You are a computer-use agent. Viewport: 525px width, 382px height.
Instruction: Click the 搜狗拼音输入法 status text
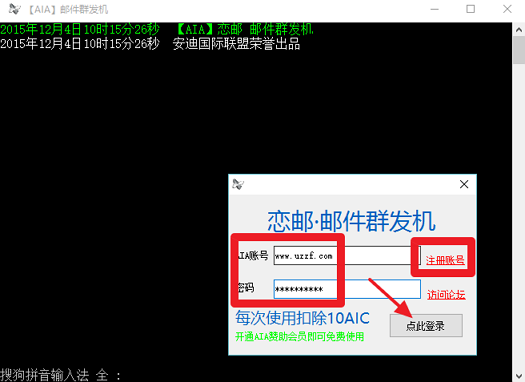point(44,375)
